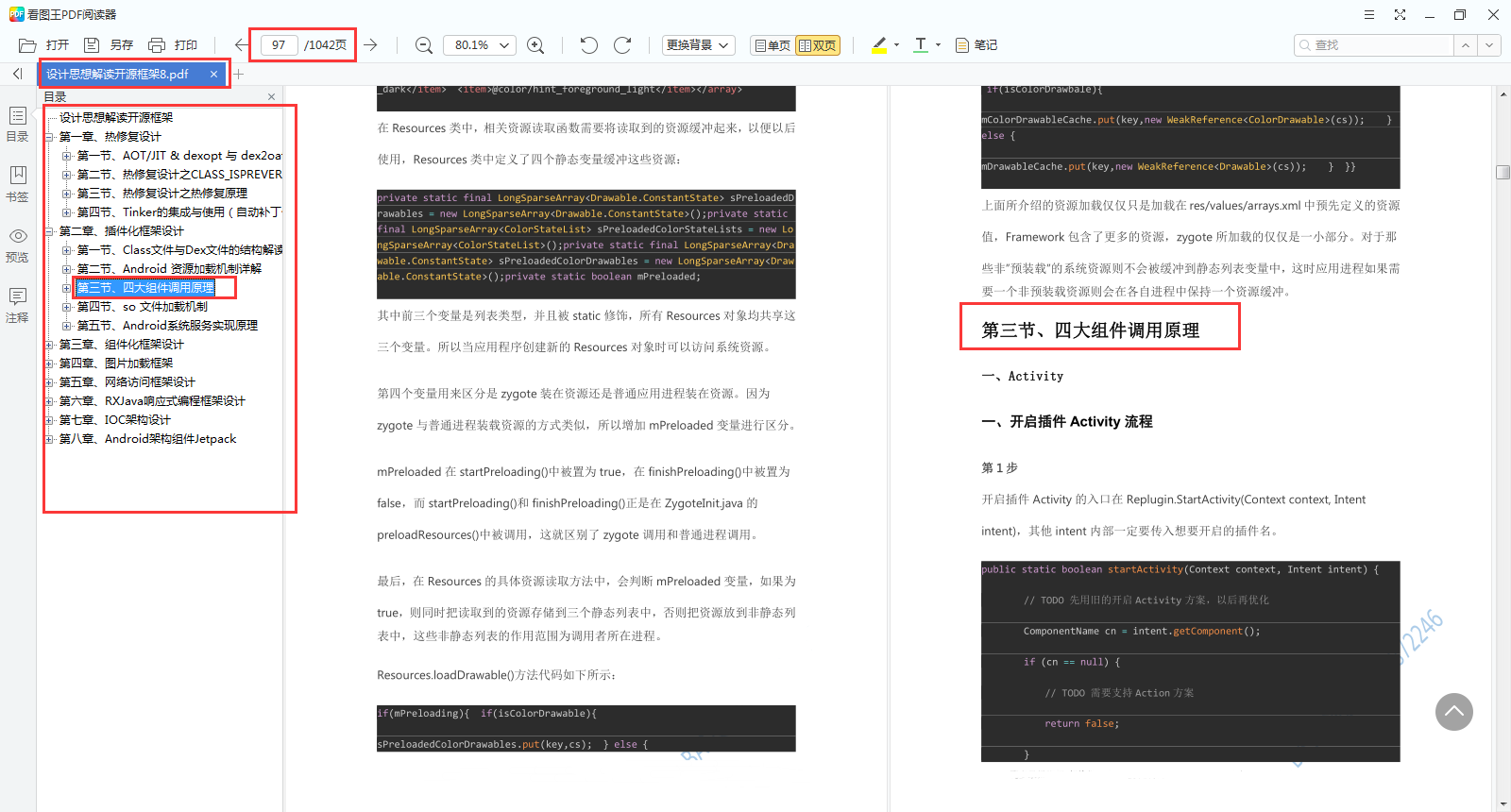Open the 书签 bookmarks panel

tap(17, 184)
